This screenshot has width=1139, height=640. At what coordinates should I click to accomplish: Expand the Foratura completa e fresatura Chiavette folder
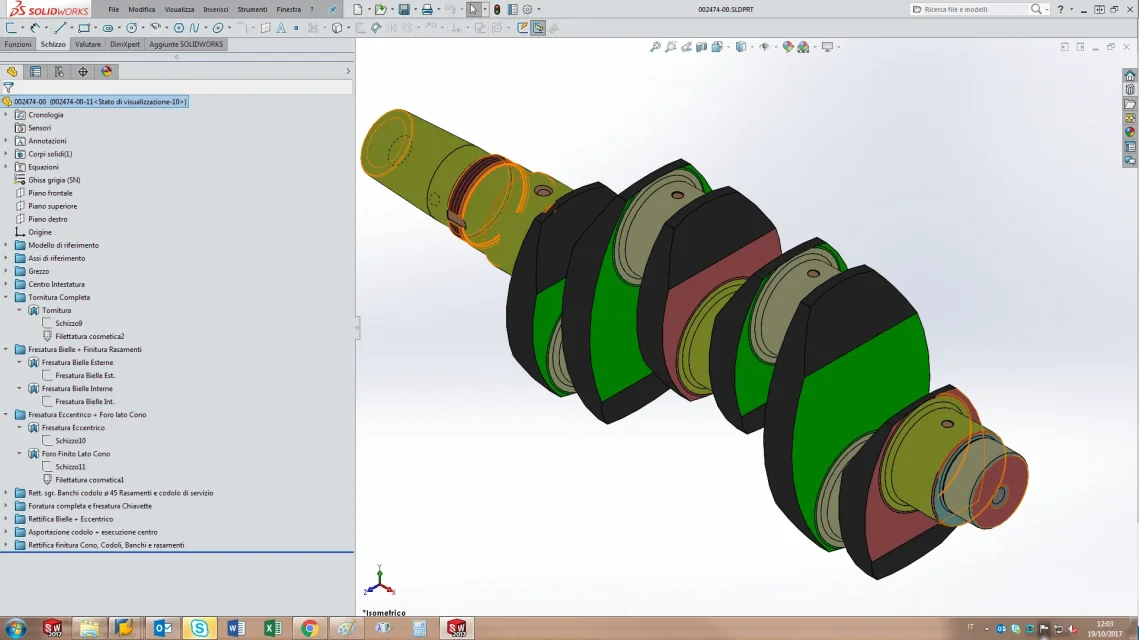click(x=6, y=506)
